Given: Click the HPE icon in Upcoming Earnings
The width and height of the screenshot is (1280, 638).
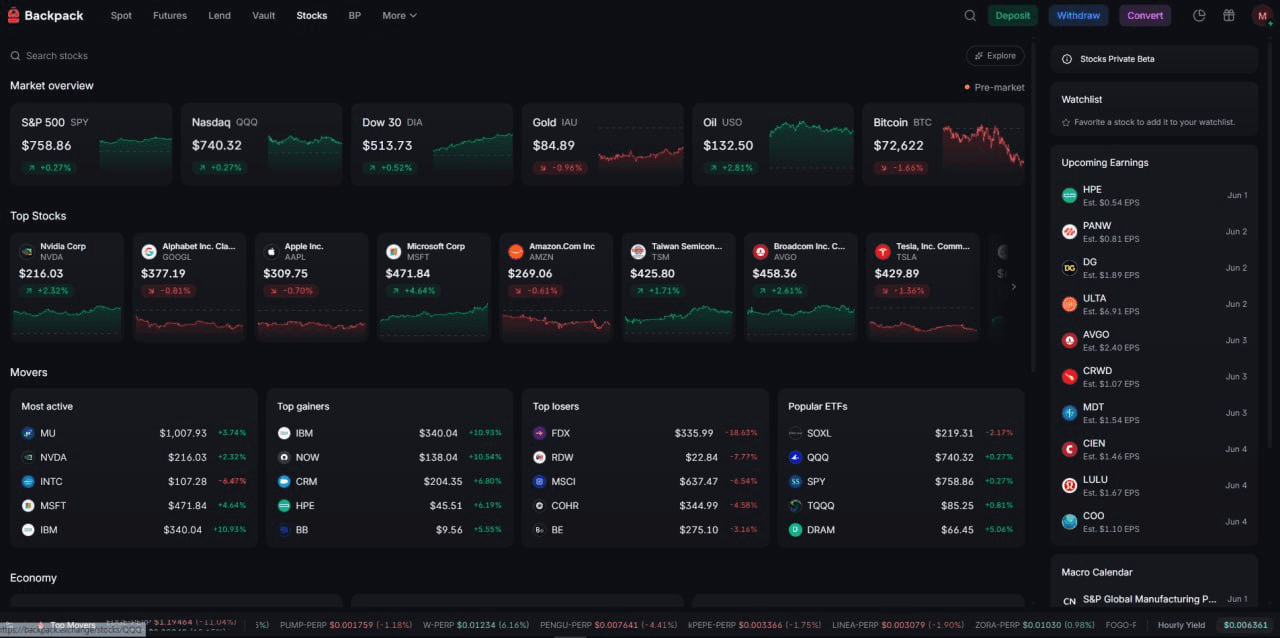Looking at the screenshot, I should (1069, 195).
